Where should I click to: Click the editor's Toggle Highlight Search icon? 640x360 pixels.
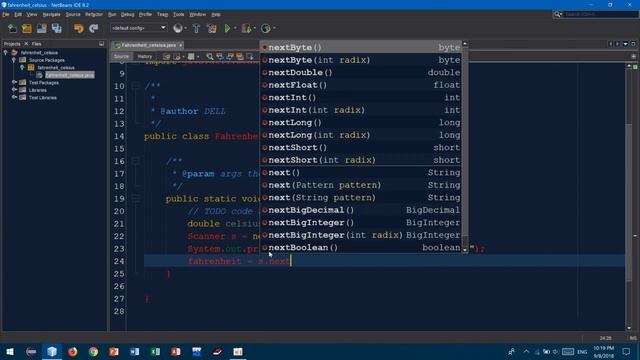coord(240,57)
